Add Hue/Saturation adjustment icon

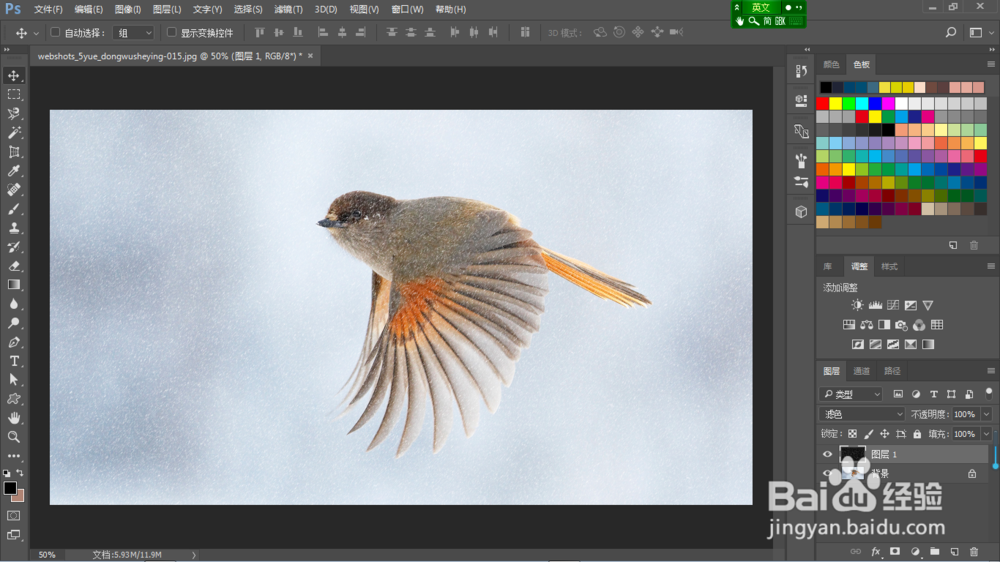pyautogui.click(x=849, y=325)
